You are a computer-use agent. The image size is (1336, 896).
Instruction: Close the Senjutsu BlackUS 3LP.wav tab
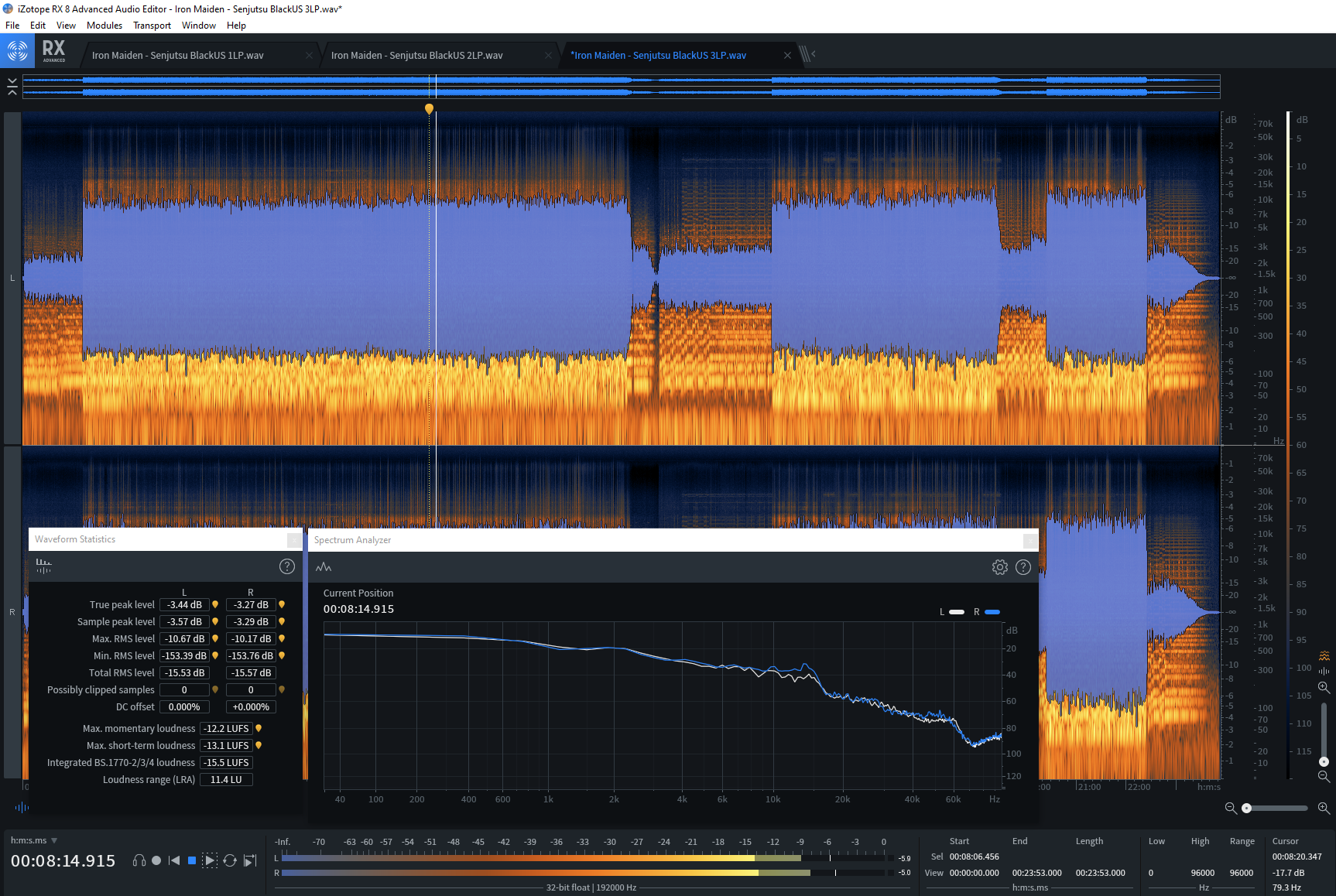787,55
